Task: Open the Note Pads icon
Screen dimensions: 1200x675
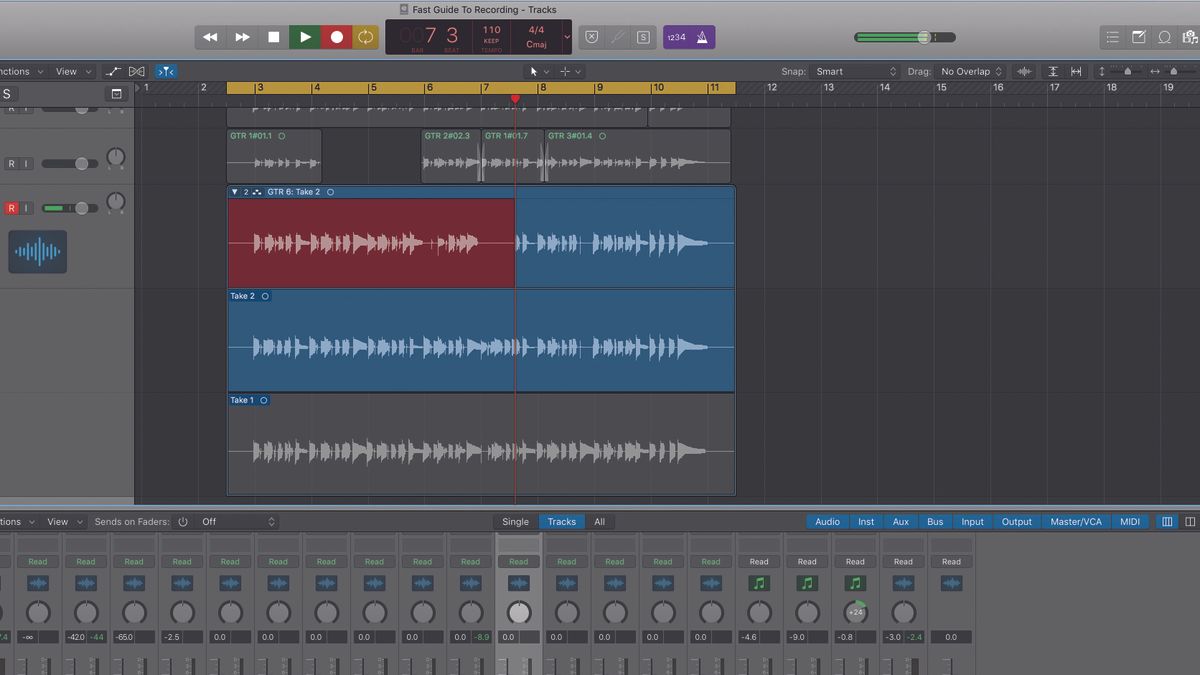Action: tap(1138, 37)
